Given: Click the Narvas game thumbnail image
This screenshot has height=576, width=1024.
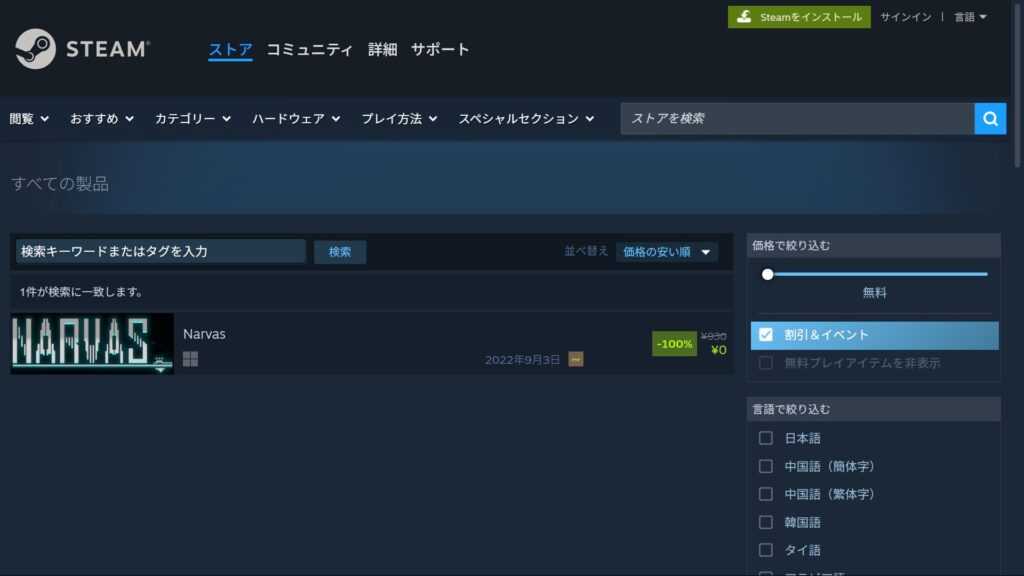Looking at the screenshot, I should [91, 345].
